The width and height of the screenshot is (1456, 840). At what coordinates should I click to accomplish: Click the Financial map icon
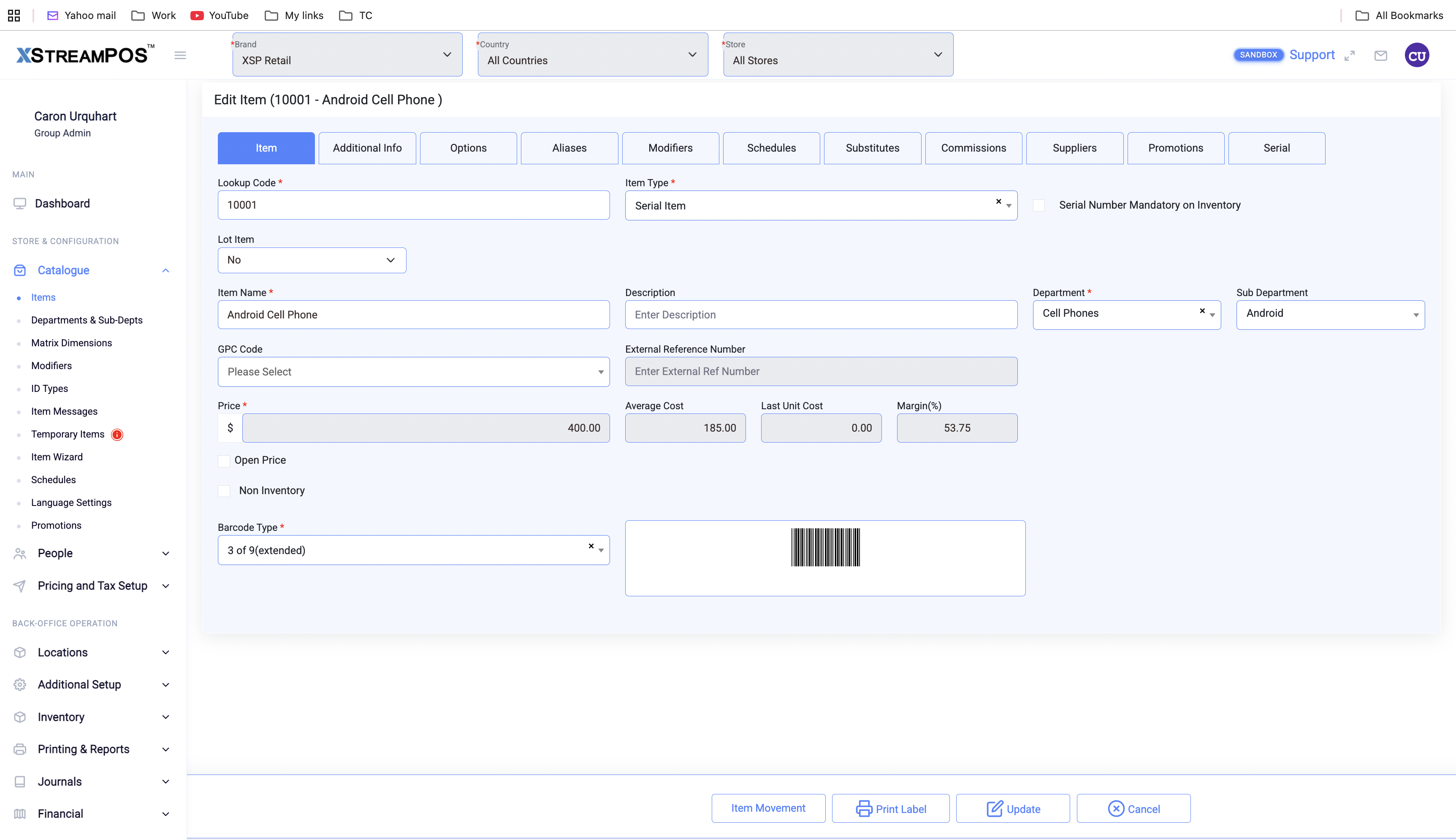(x=19, y=814)
